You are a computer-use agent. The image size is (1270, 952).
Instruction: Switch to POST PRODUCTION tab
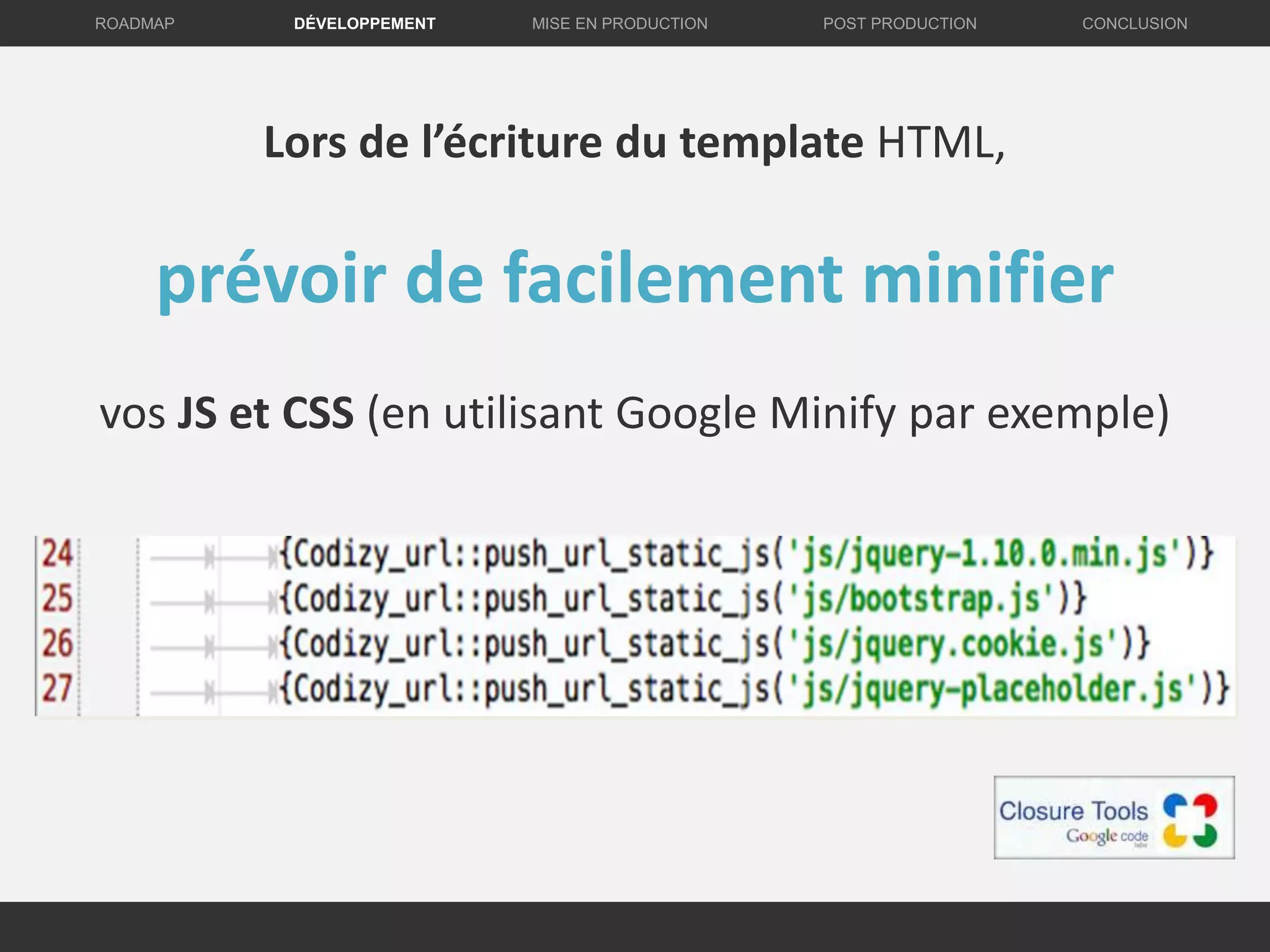point(900,24)
